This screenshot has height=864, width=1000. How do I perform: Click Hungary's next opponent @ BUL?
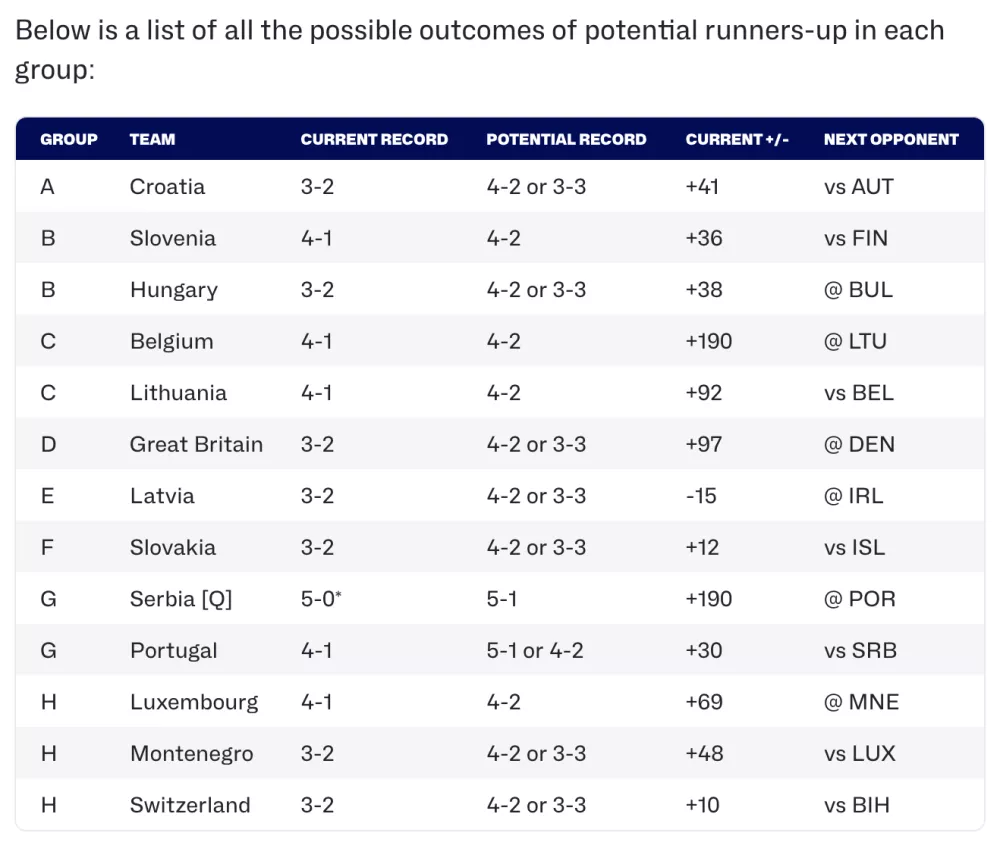click(858, 290)
